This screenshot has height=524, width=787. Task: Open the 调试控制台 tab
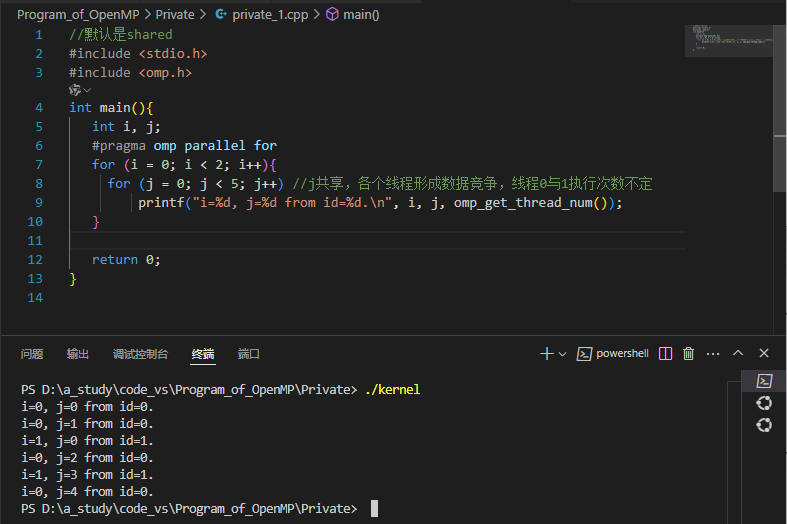[140, 354]
